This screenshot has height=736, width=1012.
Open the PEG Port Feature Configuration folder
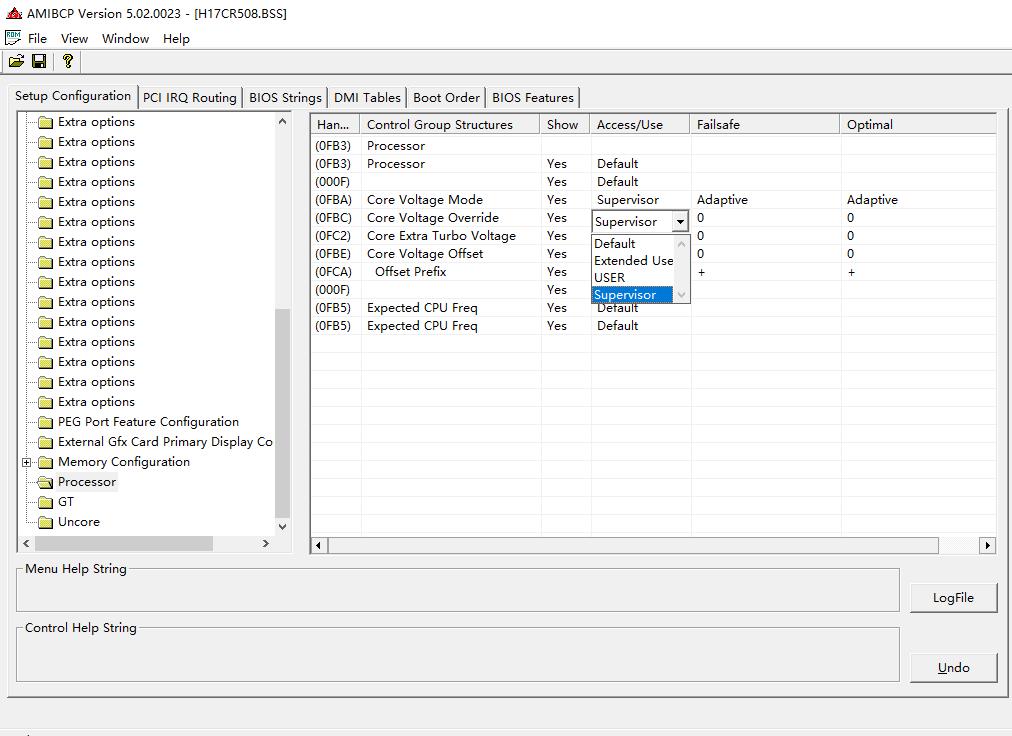[x=147, y=422]
